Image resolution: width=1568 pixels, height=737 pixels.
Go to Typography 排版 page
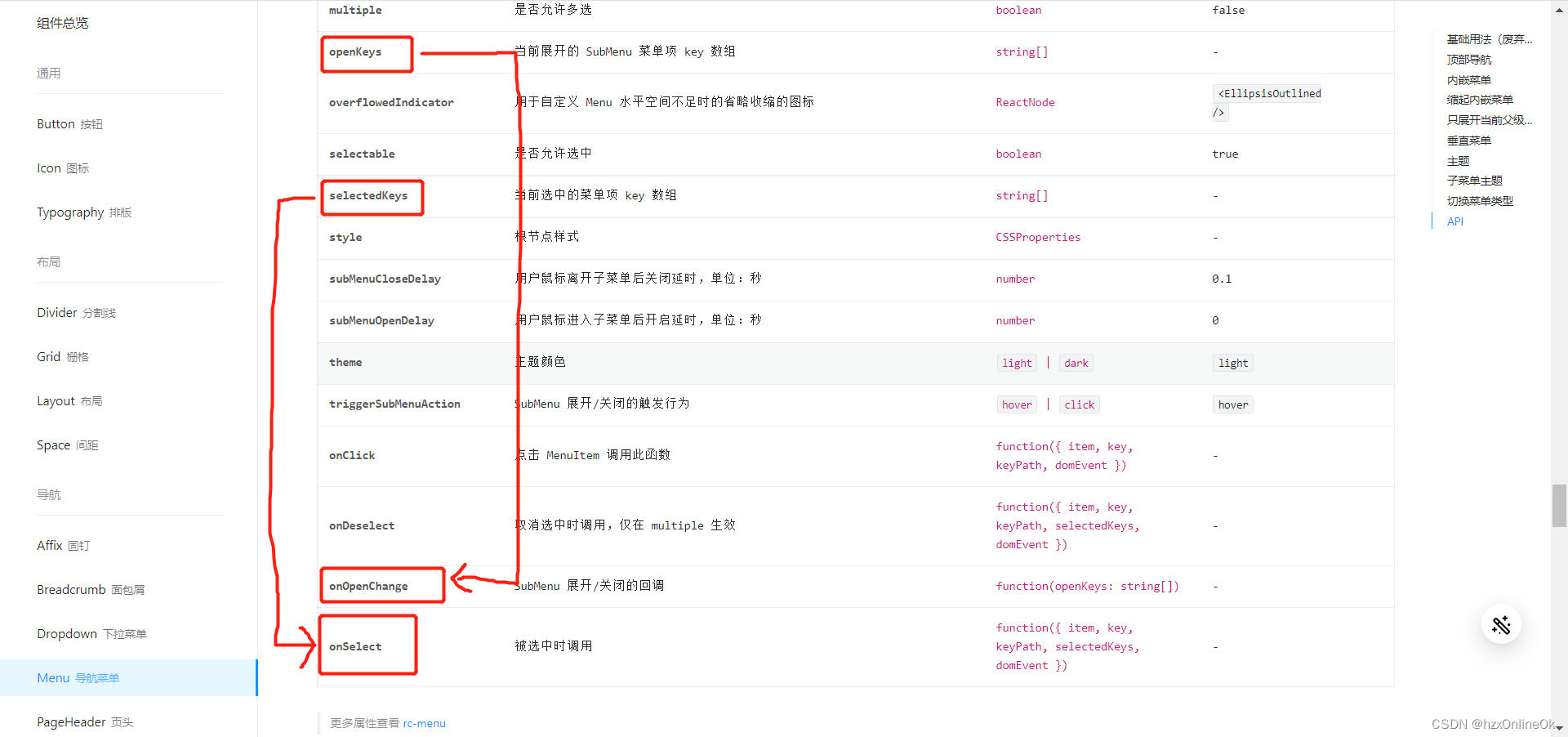coord(84,212)
